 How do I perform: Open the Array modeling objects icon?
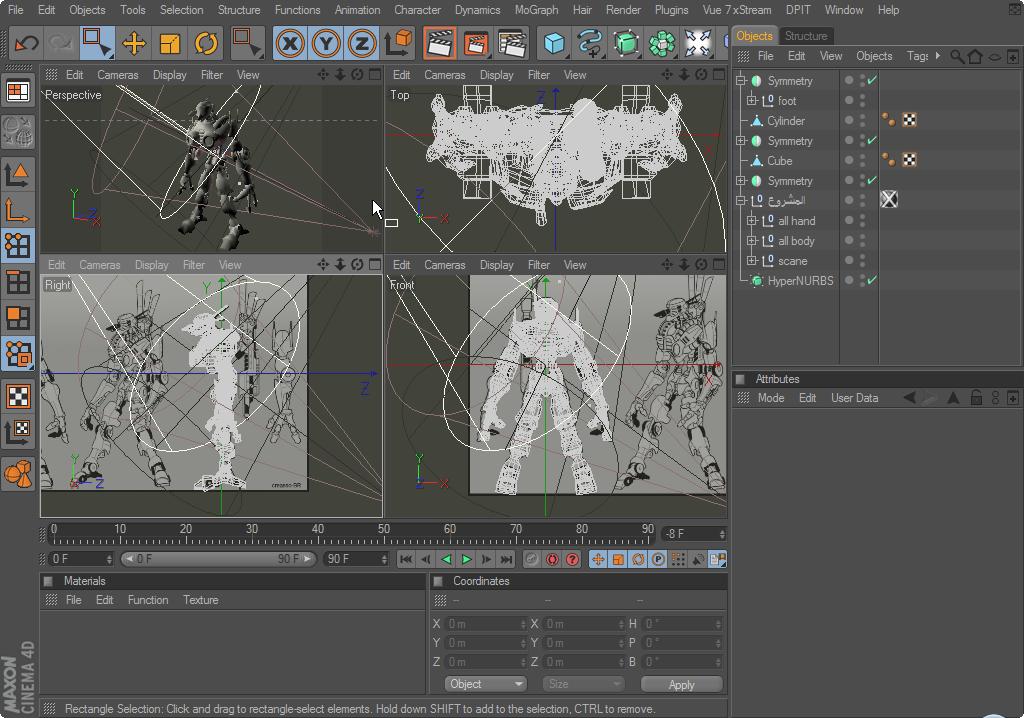point(662,43)
